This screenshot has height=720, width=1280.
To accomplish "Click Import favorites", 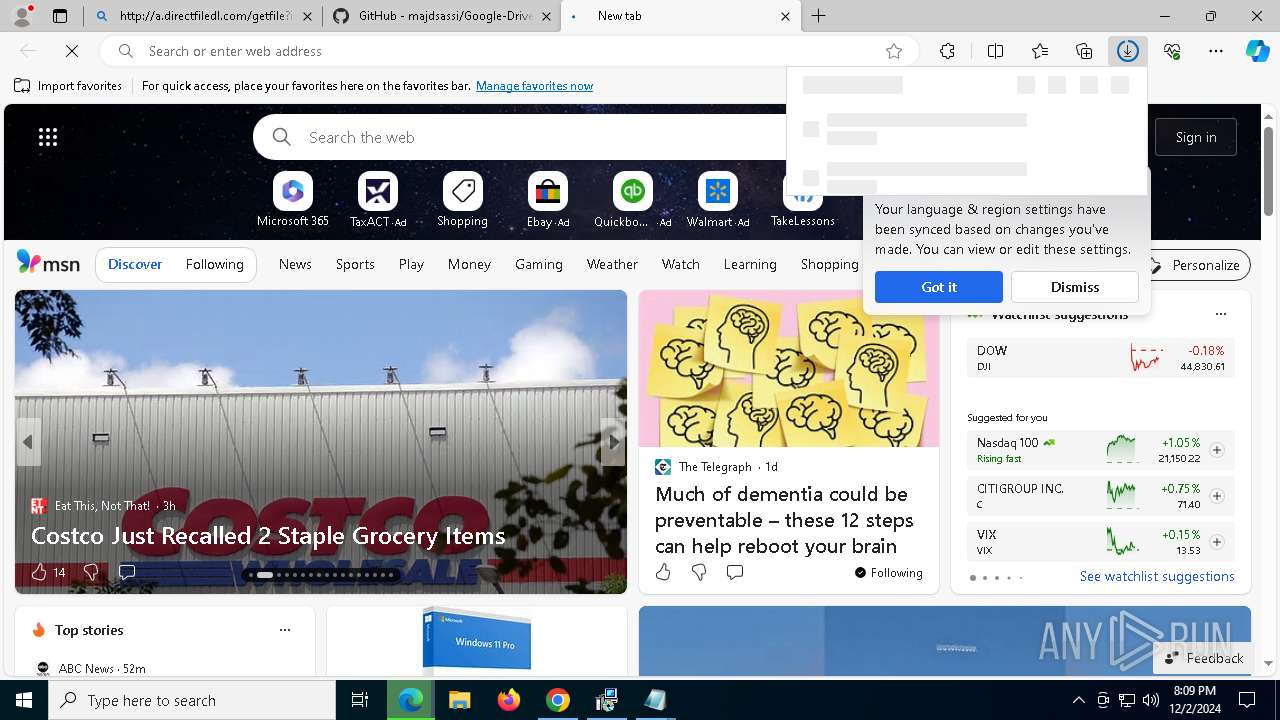I will [68, 86].
